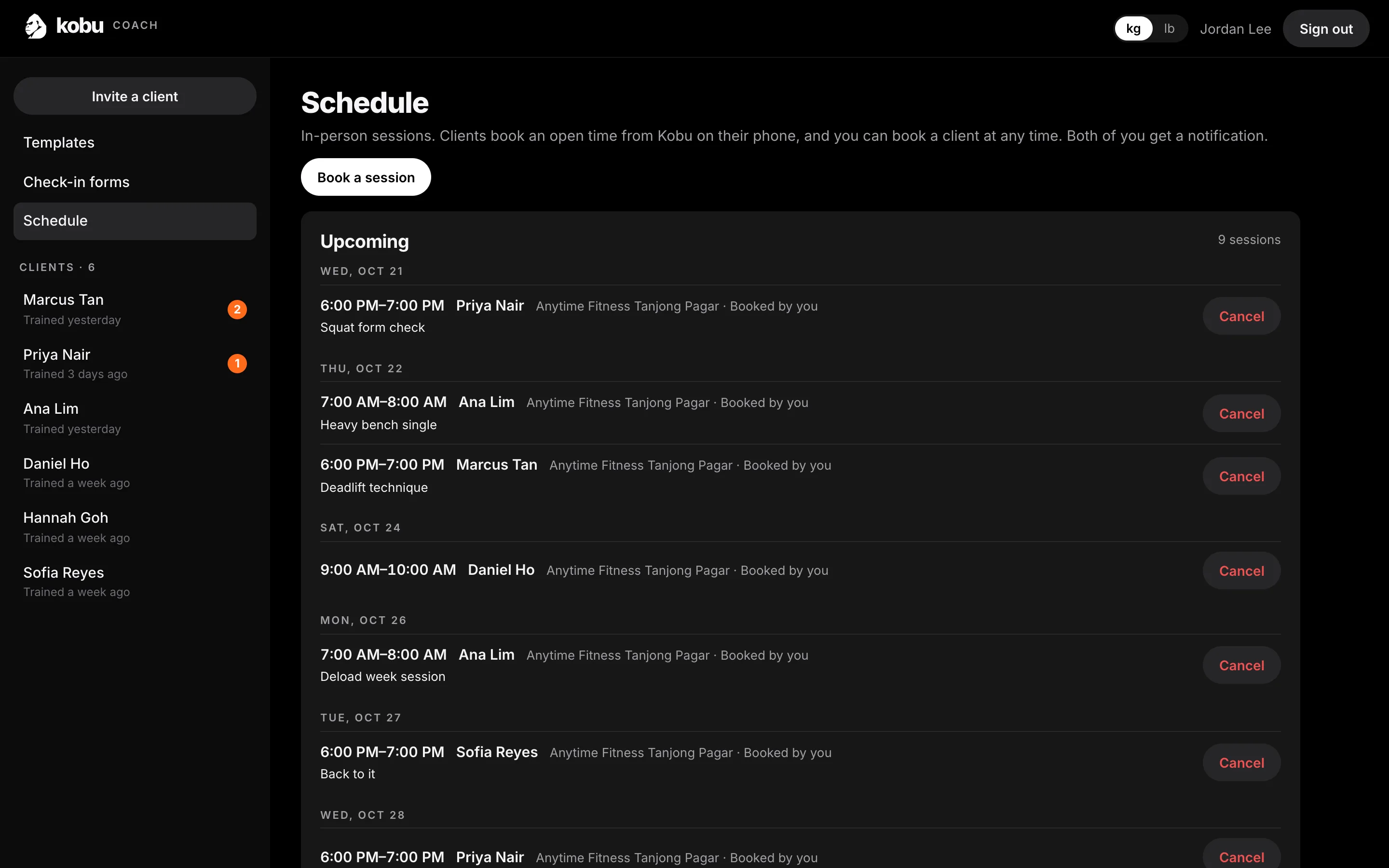Switch weight units to lb
This screenshot has height=868, width=1389.
(1169, 29)
